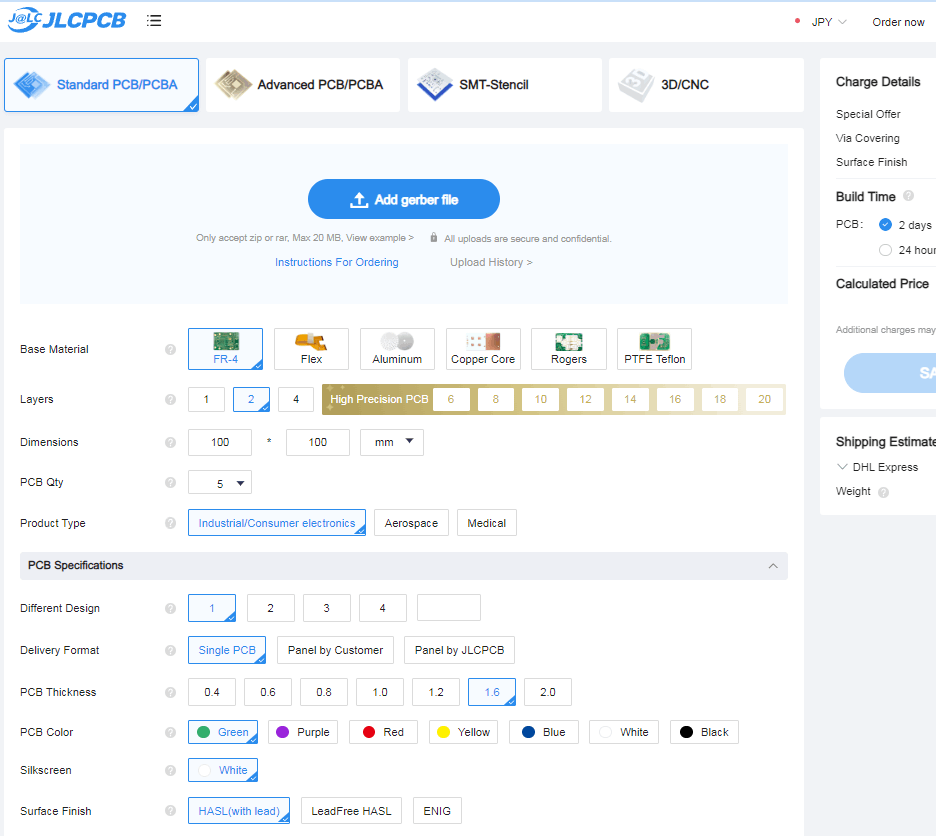The height and width of the screenshot is (836, 936).
Task: Open Instructions For Ordering link
Action: pyautogui.click(x=337, y=262)
